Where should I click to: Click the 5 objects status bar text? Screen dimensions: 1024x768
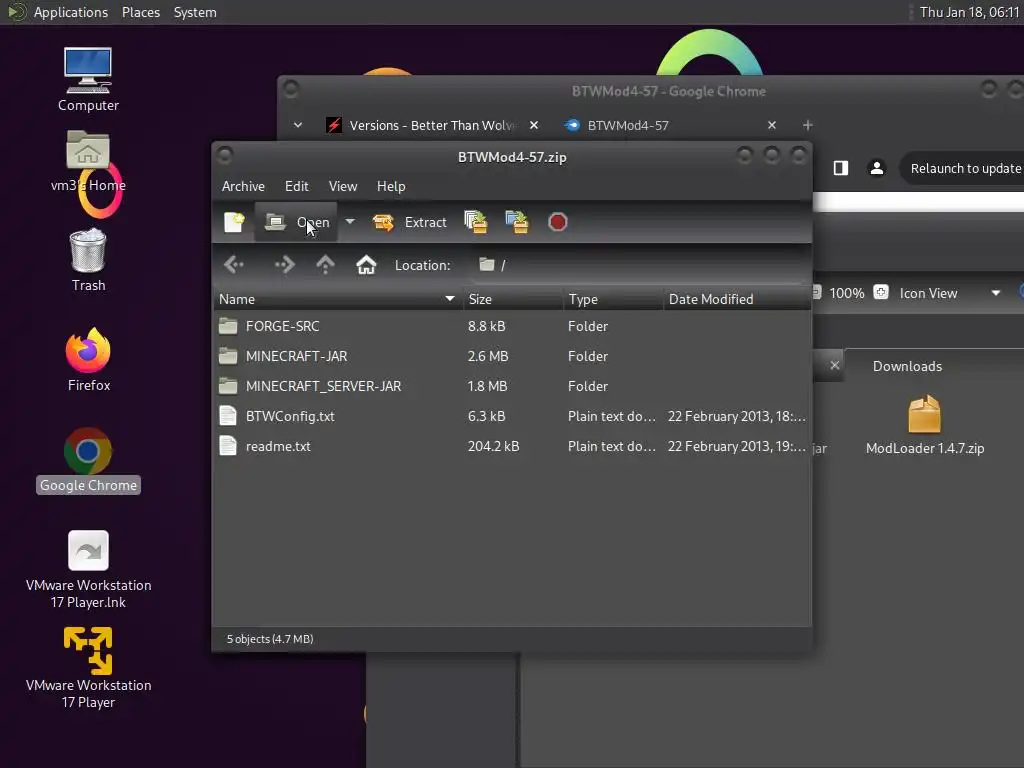pos(270,639)
